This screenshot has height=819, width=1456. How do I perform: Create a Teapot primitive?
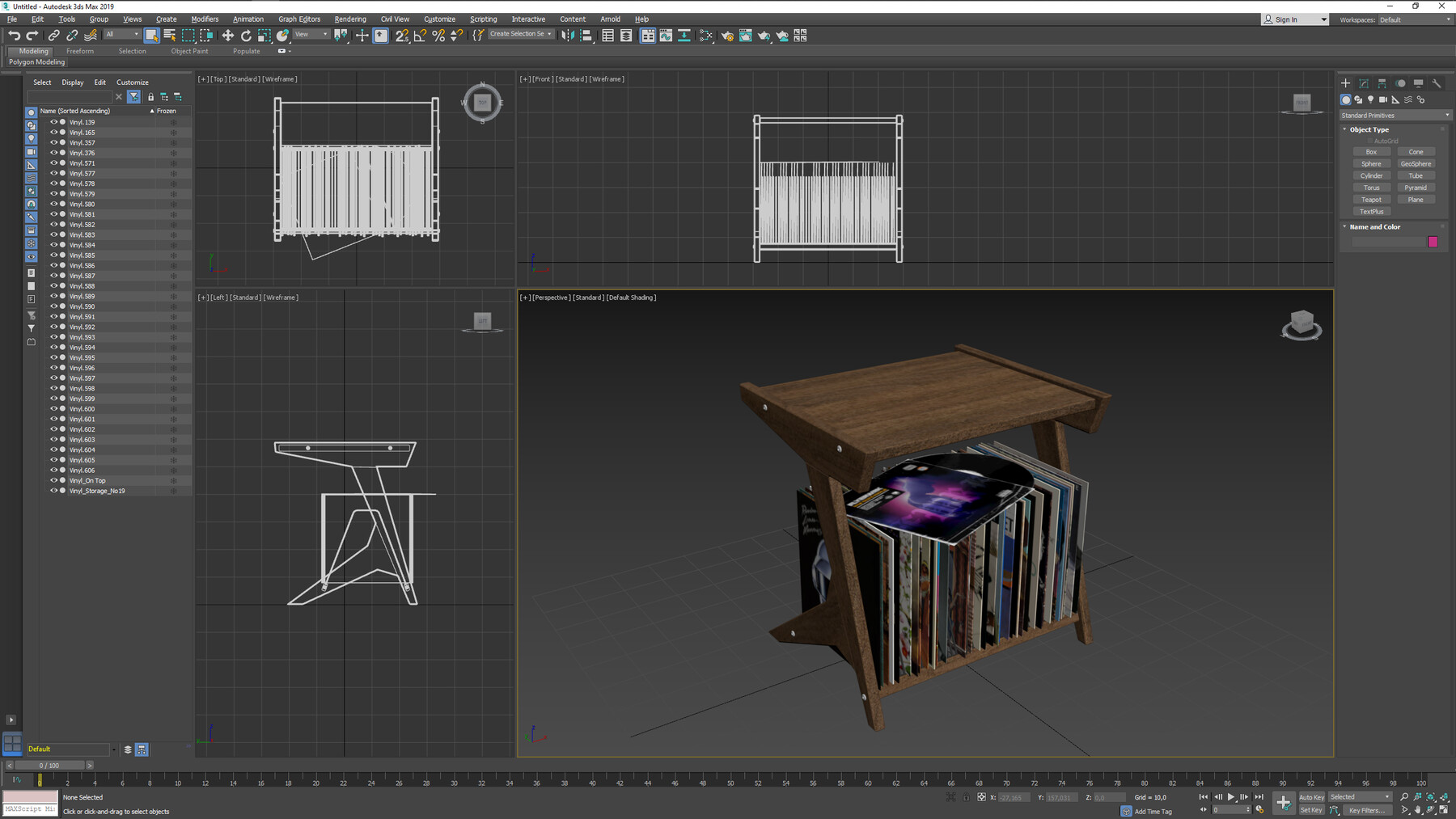(x=1371, y=199)
